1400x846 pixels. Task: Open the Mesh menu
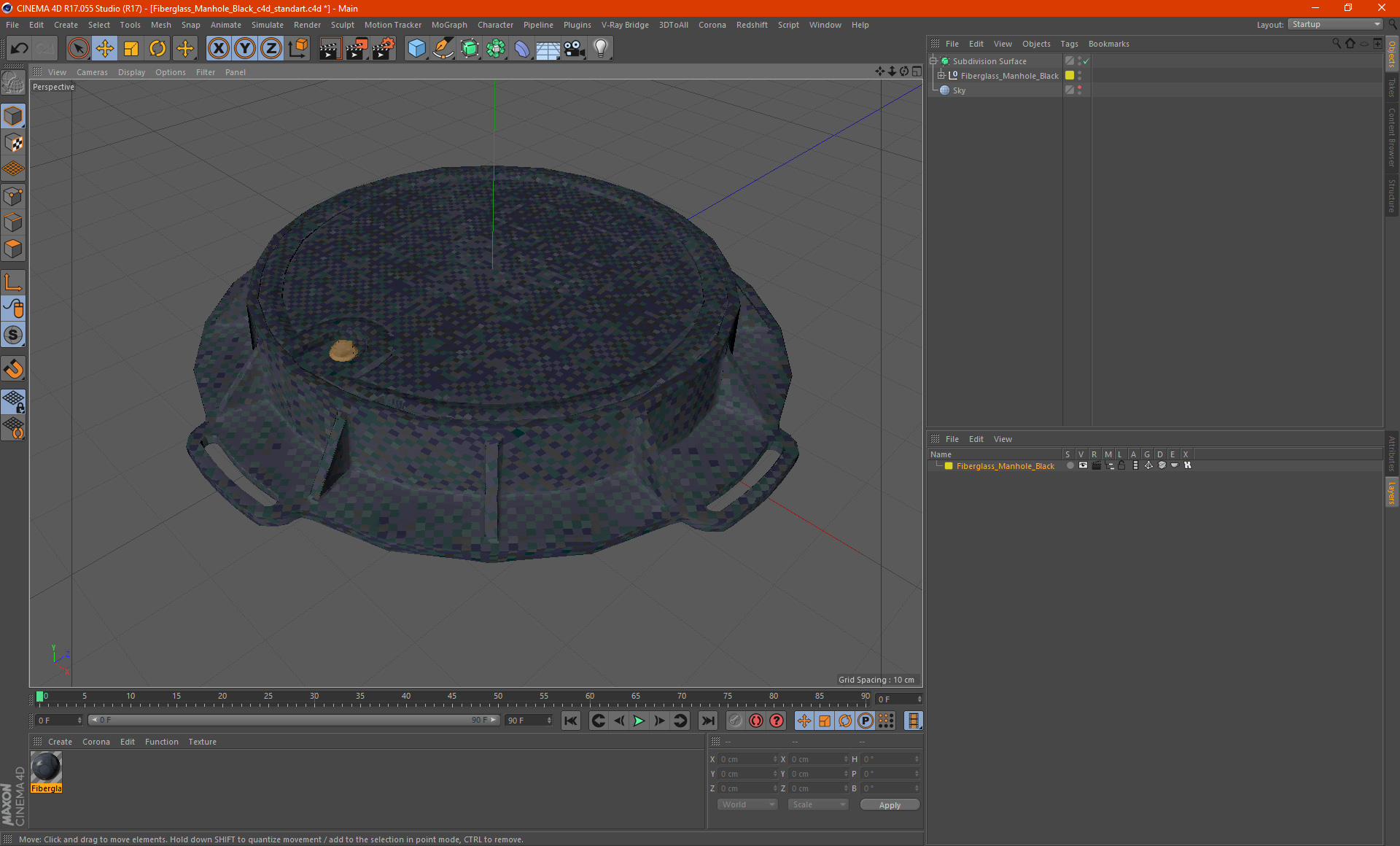click(x=160, y=25)
